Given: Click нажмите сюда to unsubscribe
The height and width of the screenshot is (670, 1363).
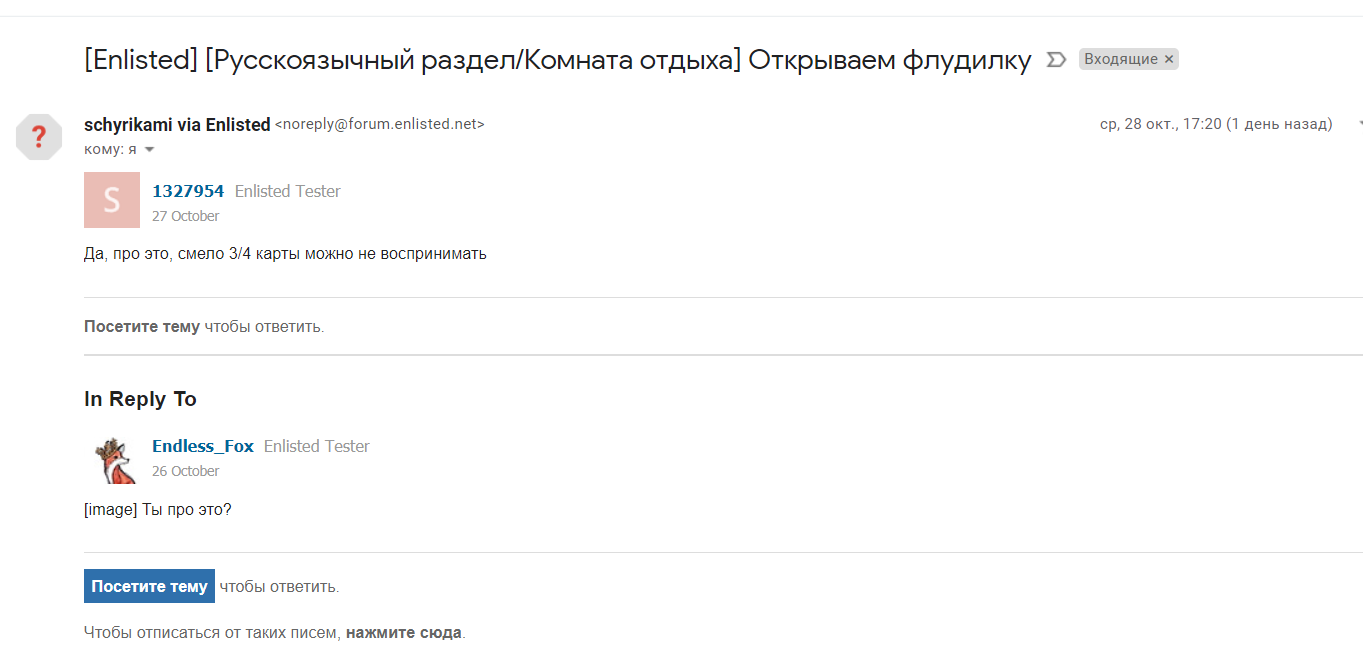Looking at the screenshot, I should 404,632.
